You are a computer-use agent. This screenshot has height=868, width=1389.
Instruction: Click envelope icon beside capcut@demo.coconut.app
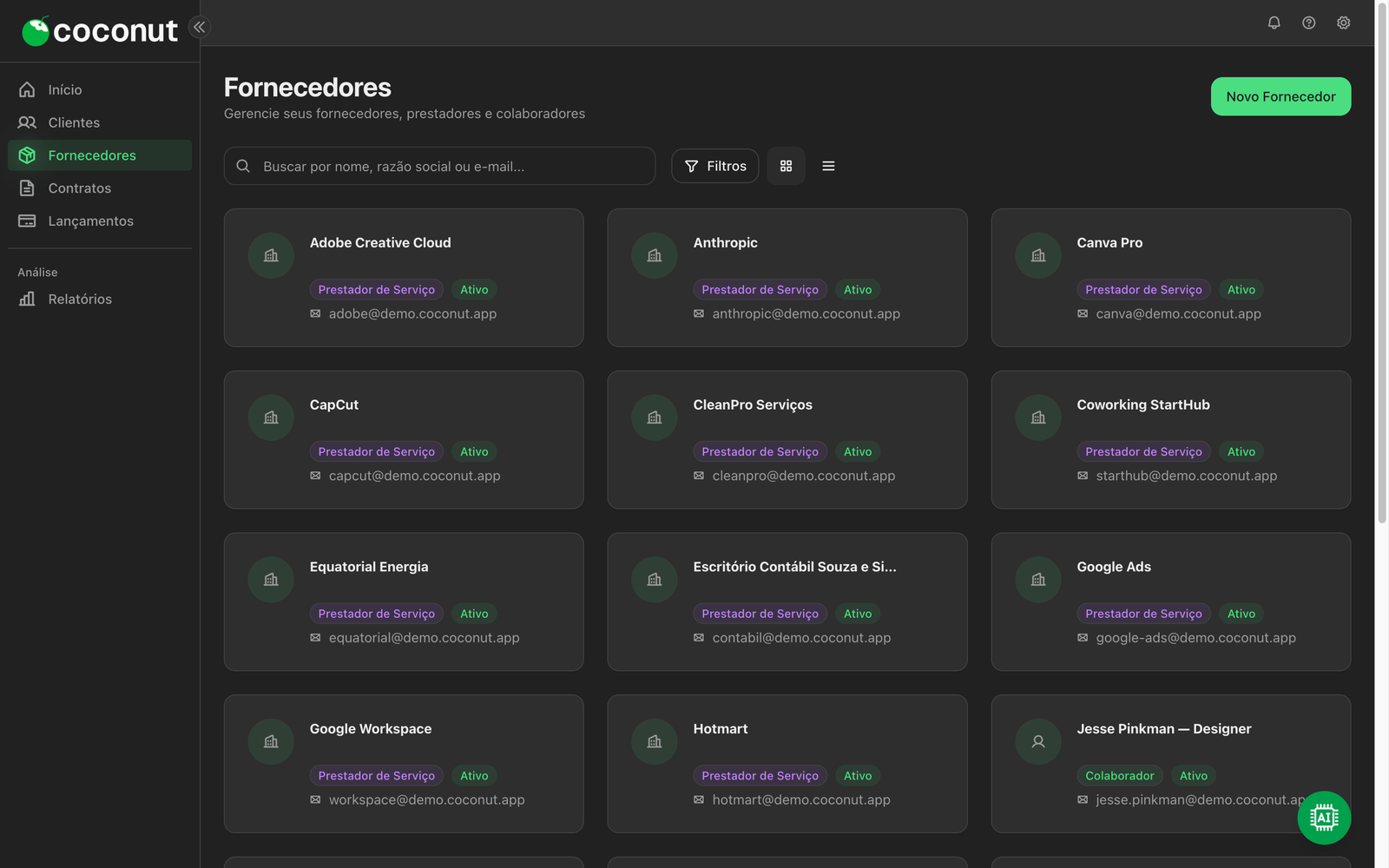[x=315, y=477]
